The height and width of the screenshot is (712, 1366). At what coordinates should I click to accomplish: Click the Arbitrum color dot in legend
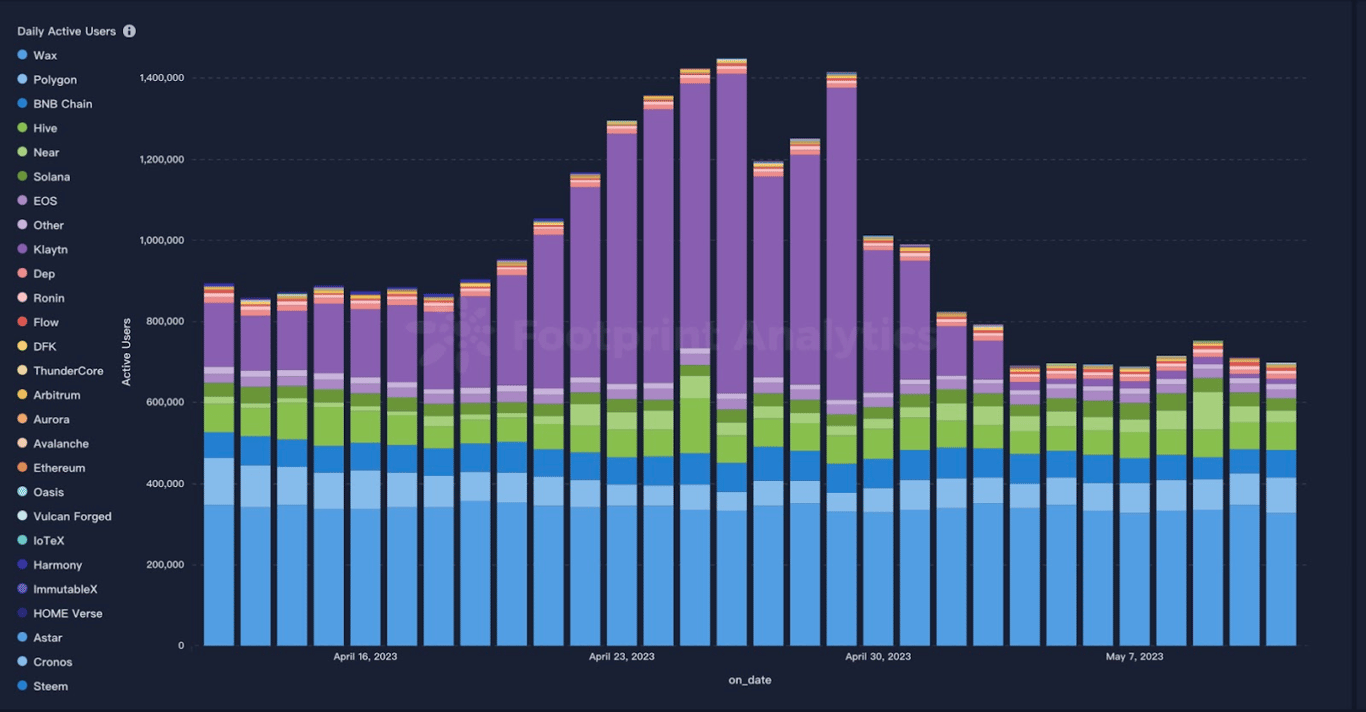23,395
